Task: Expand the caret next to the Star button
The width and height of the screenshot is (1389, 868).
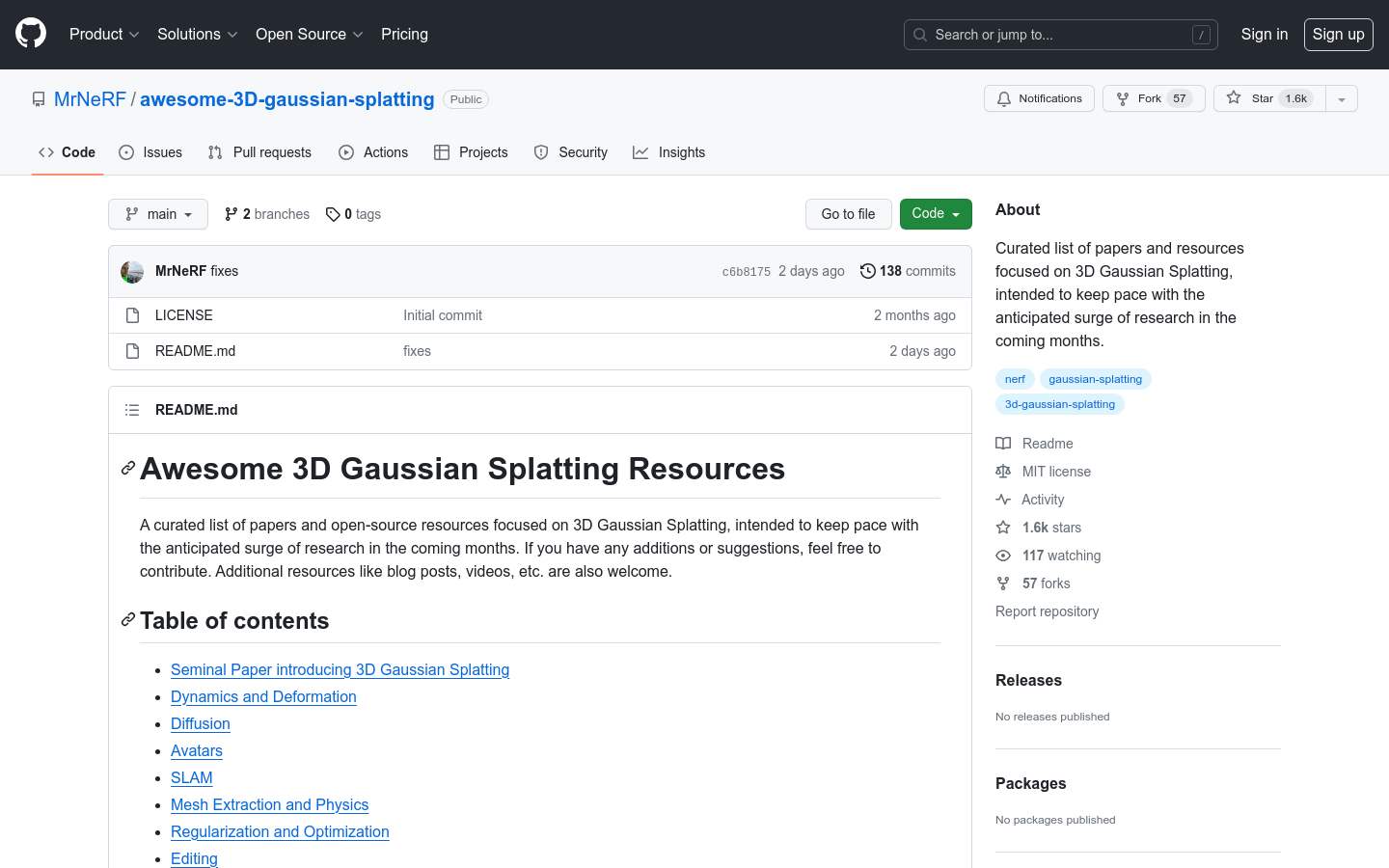Action: pyautogui.click(x=1341, y=97)
